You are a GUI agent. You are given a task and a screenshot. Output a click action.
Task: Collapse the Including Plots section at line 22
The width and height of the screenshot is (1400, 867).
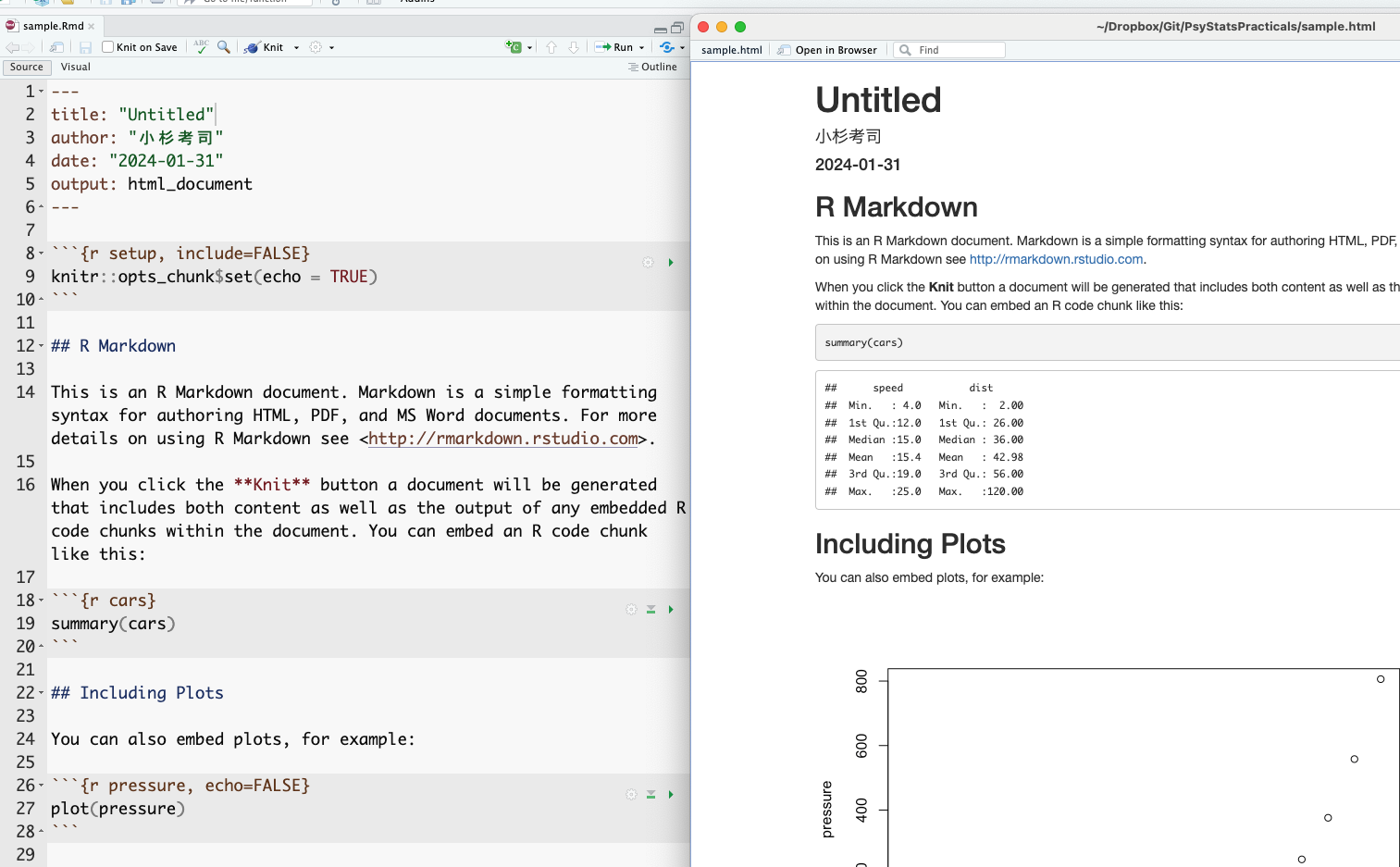click(x=42, y=693)
